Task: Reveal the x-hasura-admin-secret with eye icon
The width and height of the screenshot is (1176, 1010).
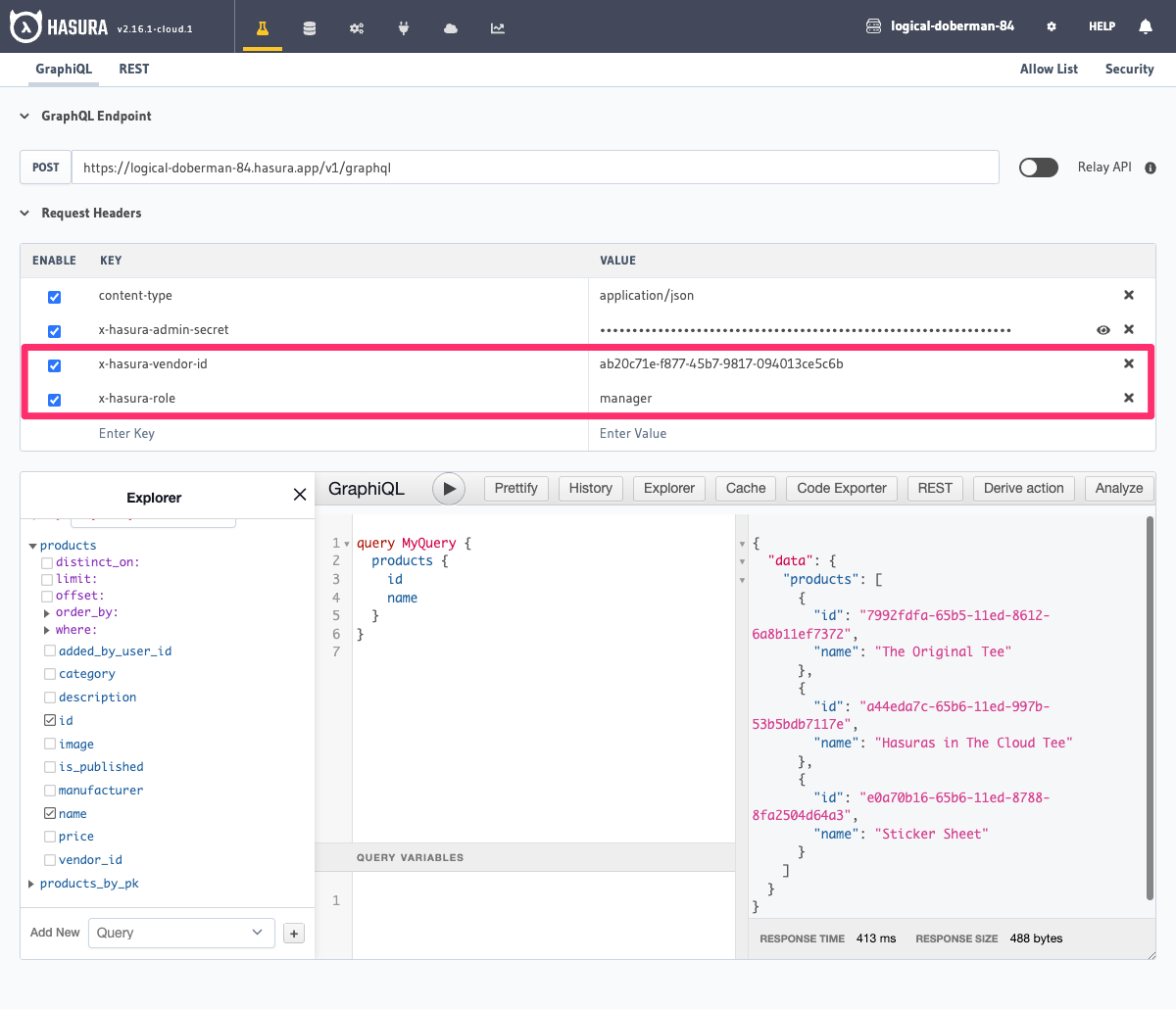Action: pos(1103,330)
